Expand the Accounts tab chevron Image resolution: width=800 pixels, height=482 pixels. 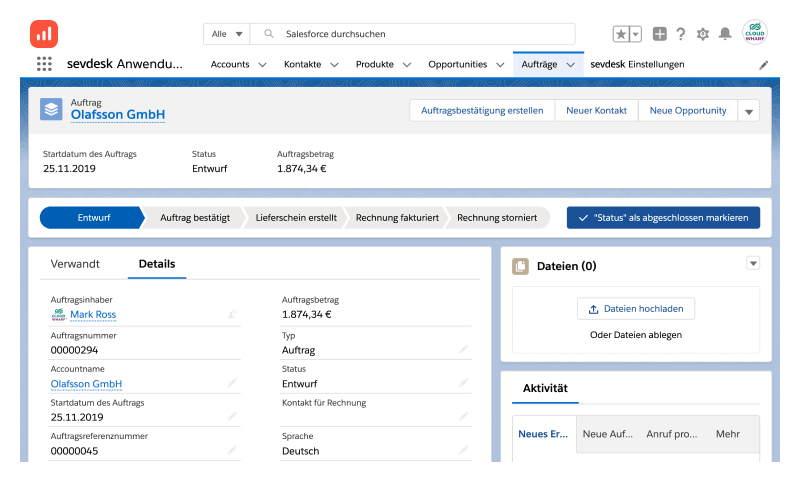[262, 65]
